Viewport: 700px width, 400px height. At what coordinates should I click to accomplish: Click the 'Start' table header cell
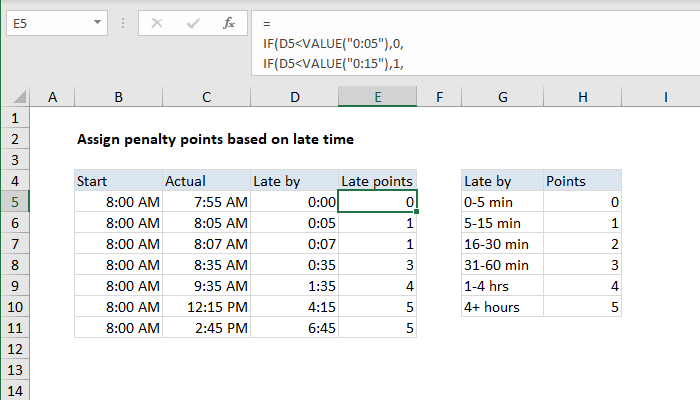click(x=118, y=181)
